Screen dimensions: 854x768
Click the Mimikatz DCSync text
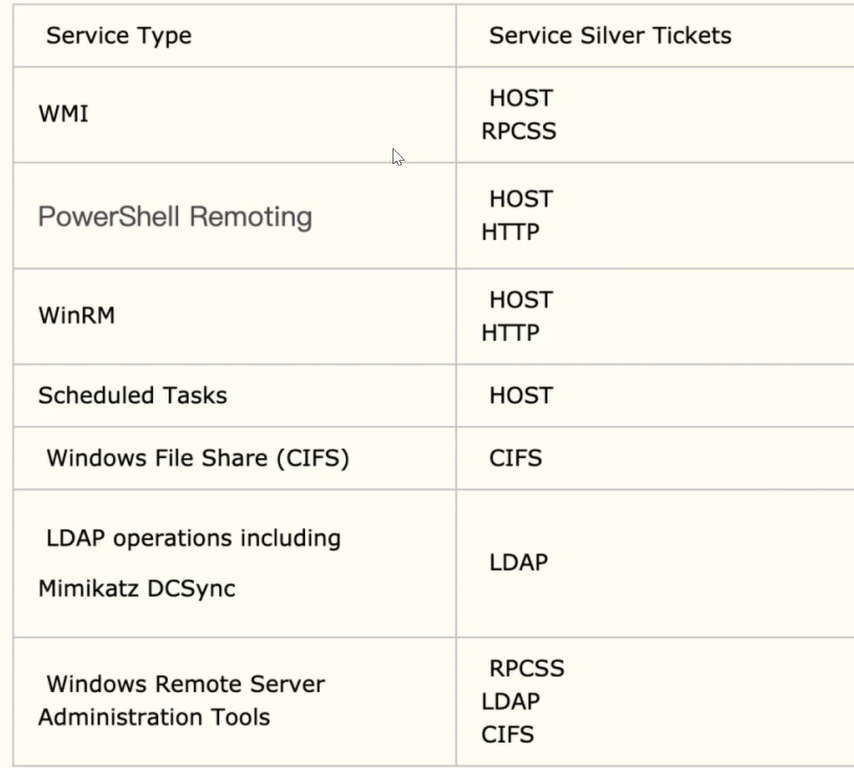[x=136, y=588]
